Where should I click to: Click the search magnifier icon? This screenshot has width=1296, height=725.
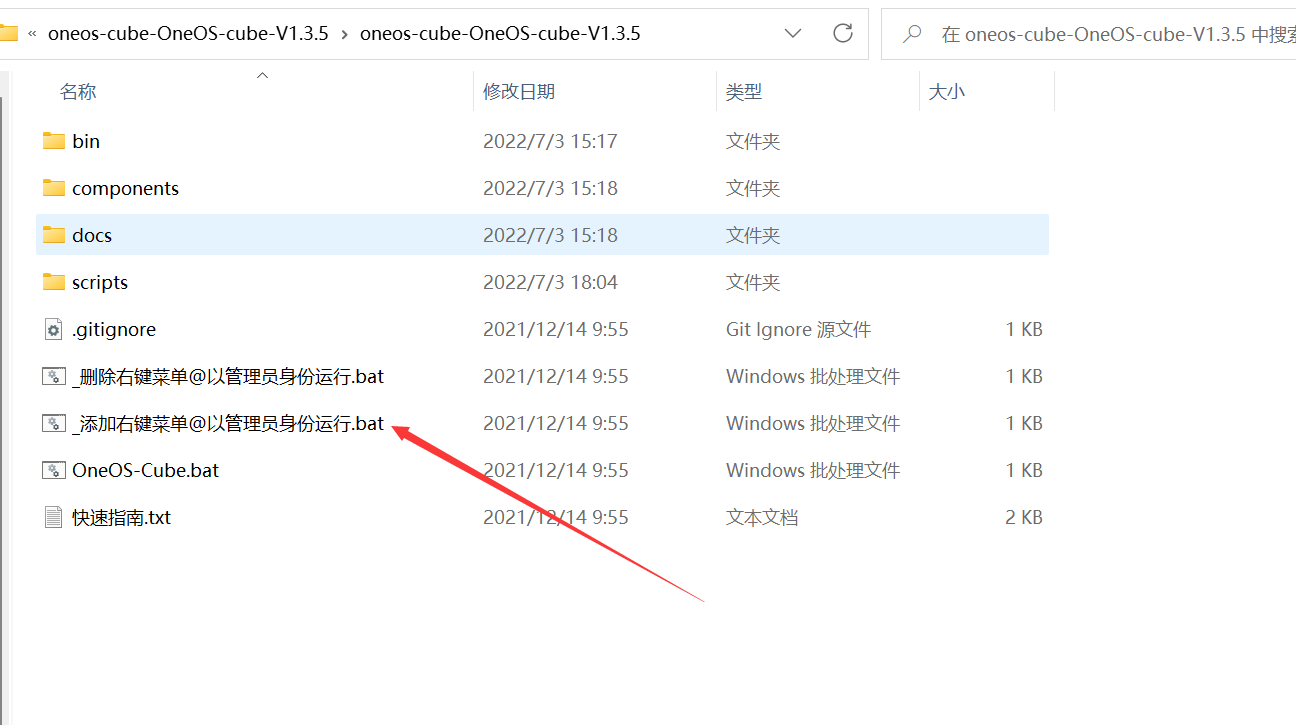click(912, 34)
